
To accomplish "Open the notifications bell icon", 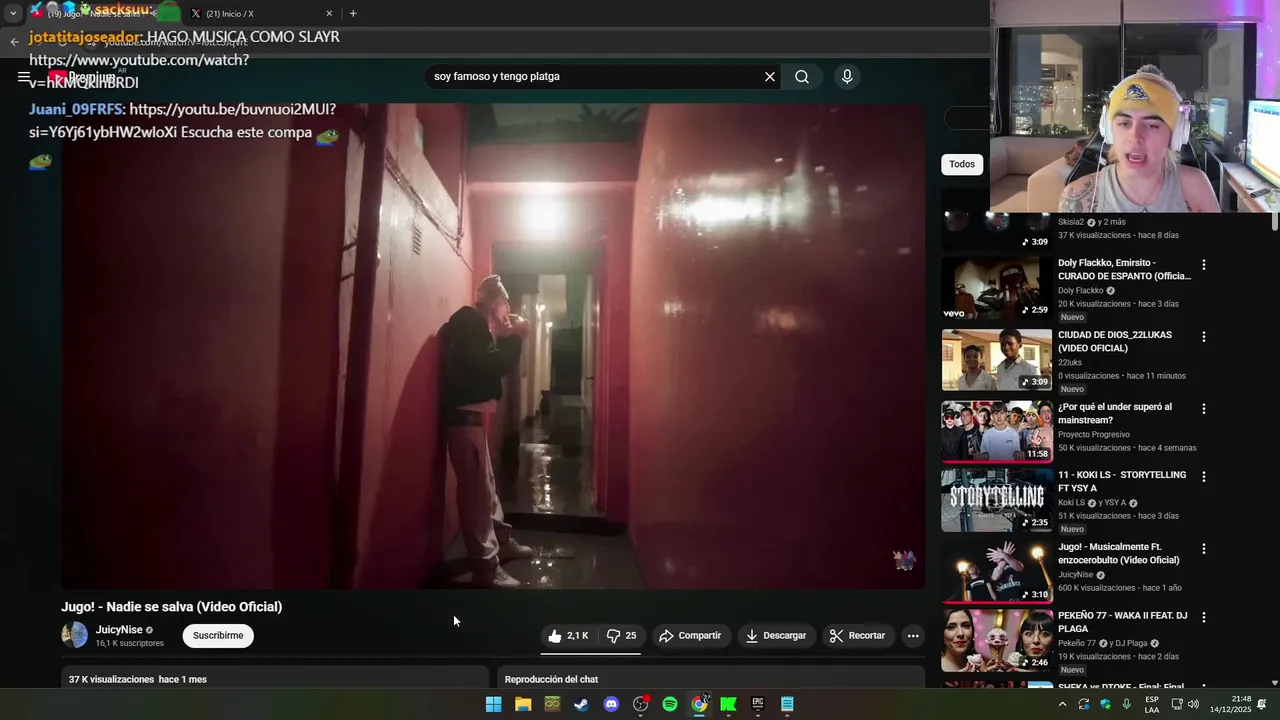I will pyautogui.click(x=1262, y=704).
